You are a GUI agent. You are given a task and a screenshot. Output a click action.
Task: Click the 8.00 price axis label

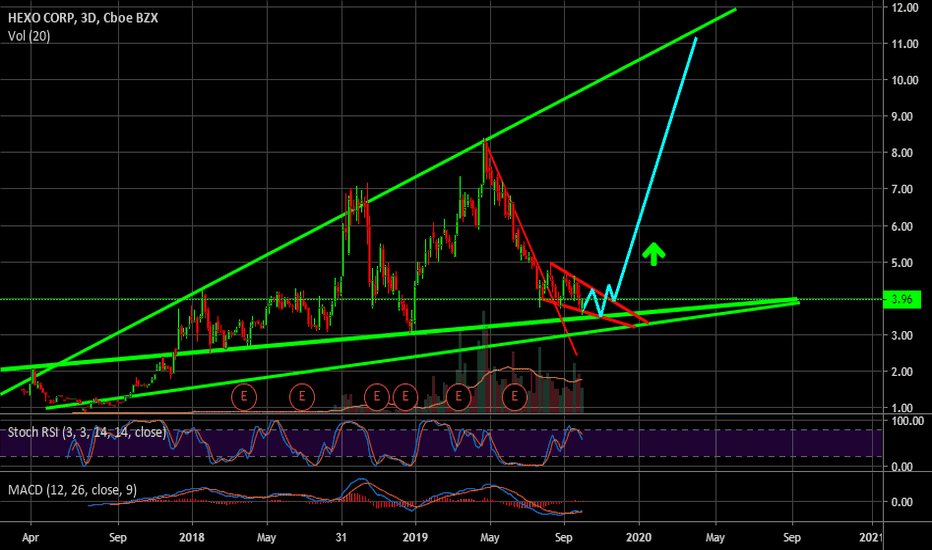click(x=902, y=153)
